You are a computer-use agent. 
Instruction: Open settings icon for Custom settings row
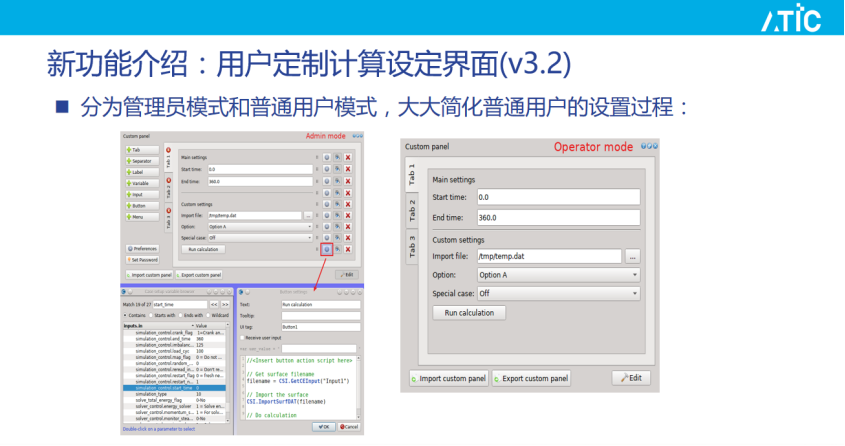[327, 204]
